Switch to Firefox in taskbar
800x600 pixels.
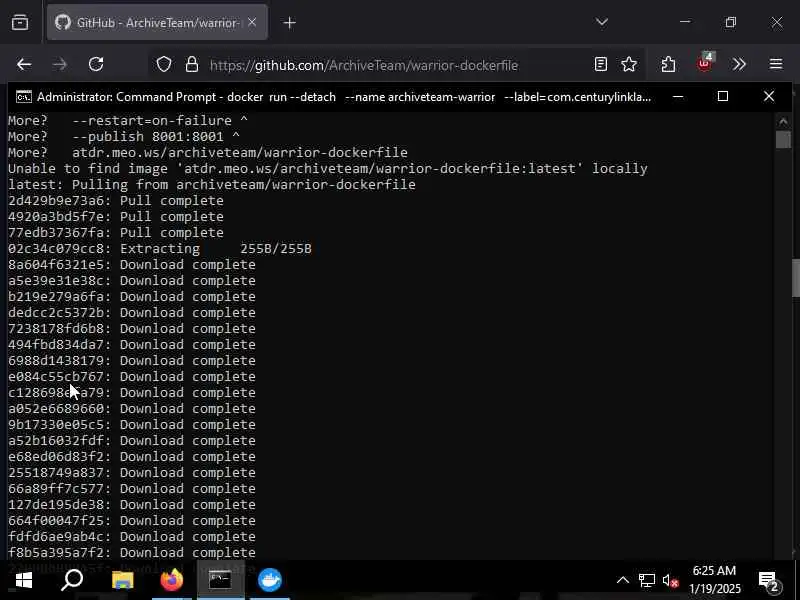coord(171,580)
